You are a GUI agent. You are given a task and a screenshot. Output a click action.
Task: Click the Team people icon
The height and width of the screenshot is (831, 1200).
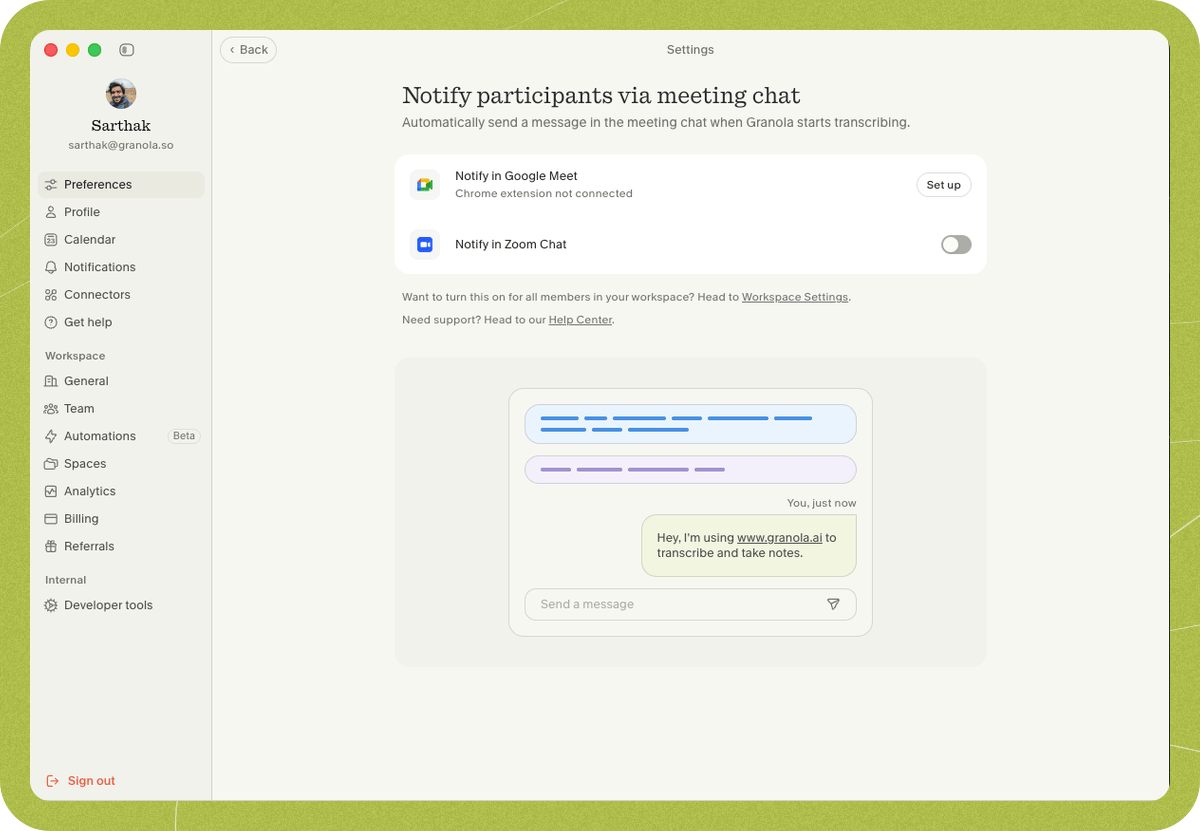click(51, 409)
